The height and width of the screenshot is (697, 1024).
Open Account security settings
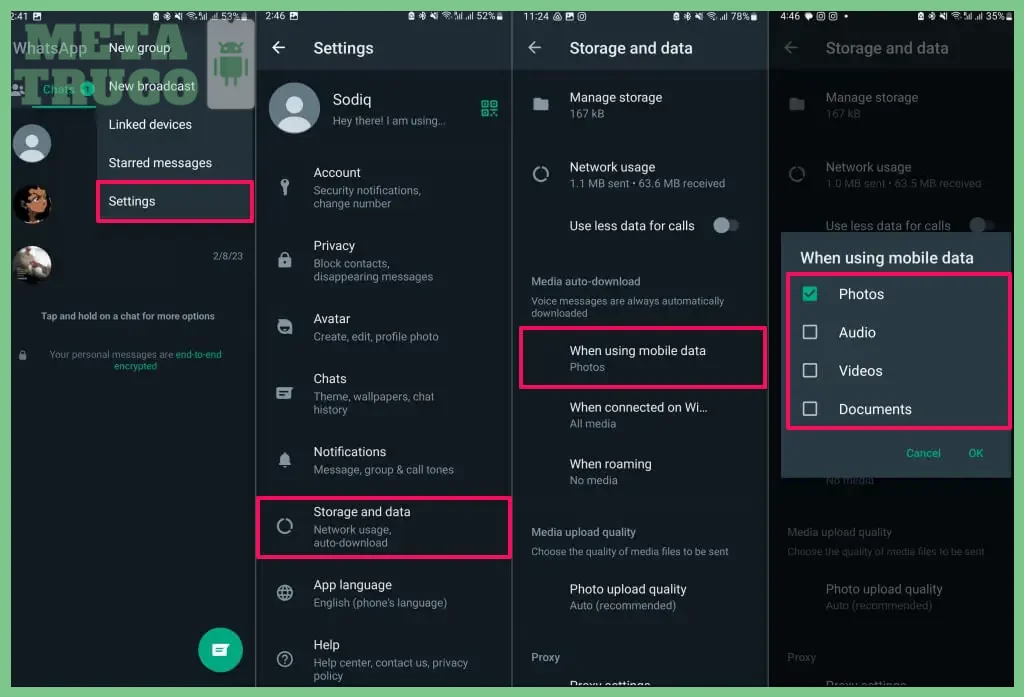pos(384,187)
